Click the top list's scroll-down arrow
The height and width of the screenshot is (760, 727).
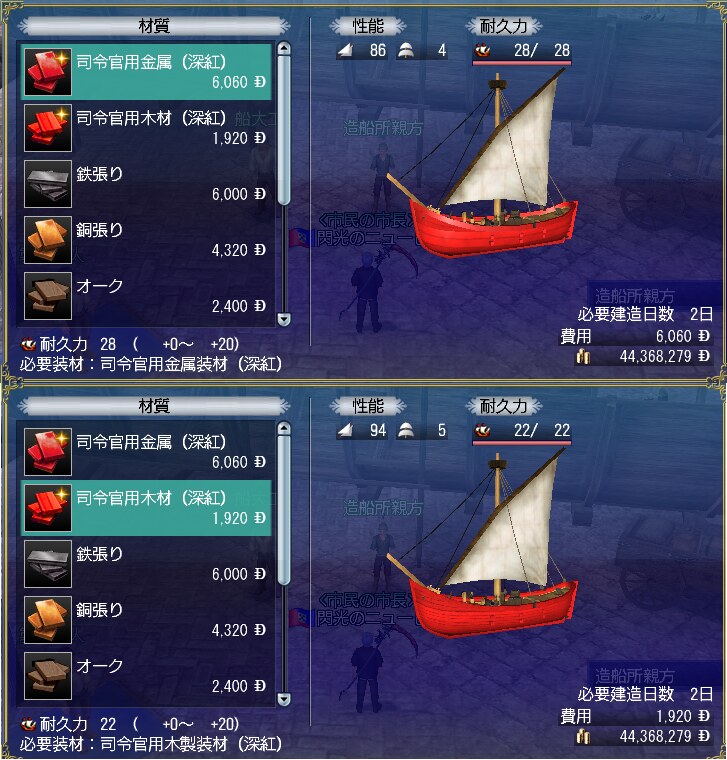pyautogui.click(x=284, y=319)
